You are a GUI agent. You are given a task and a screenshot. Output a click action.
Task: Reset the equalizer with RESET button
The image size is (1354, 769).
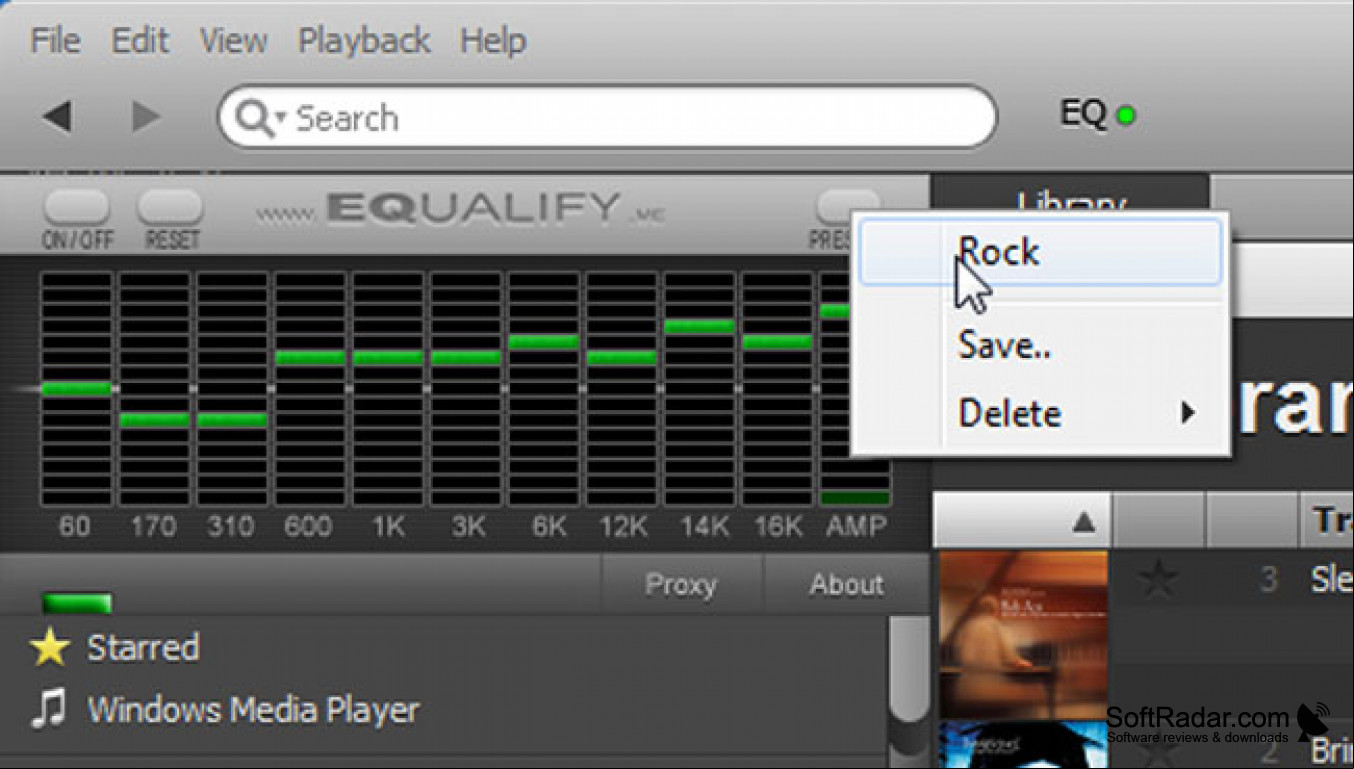click(170, 207)
